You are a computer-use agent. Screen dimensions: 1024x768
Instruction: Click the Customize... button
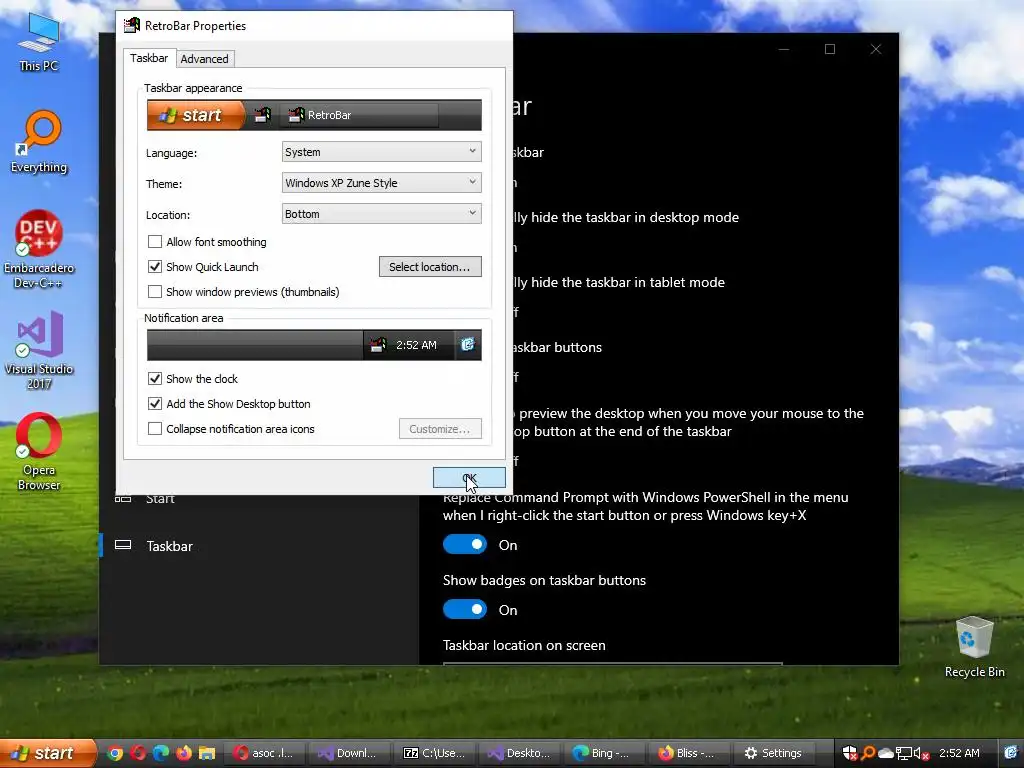click(x=440, y=429)
